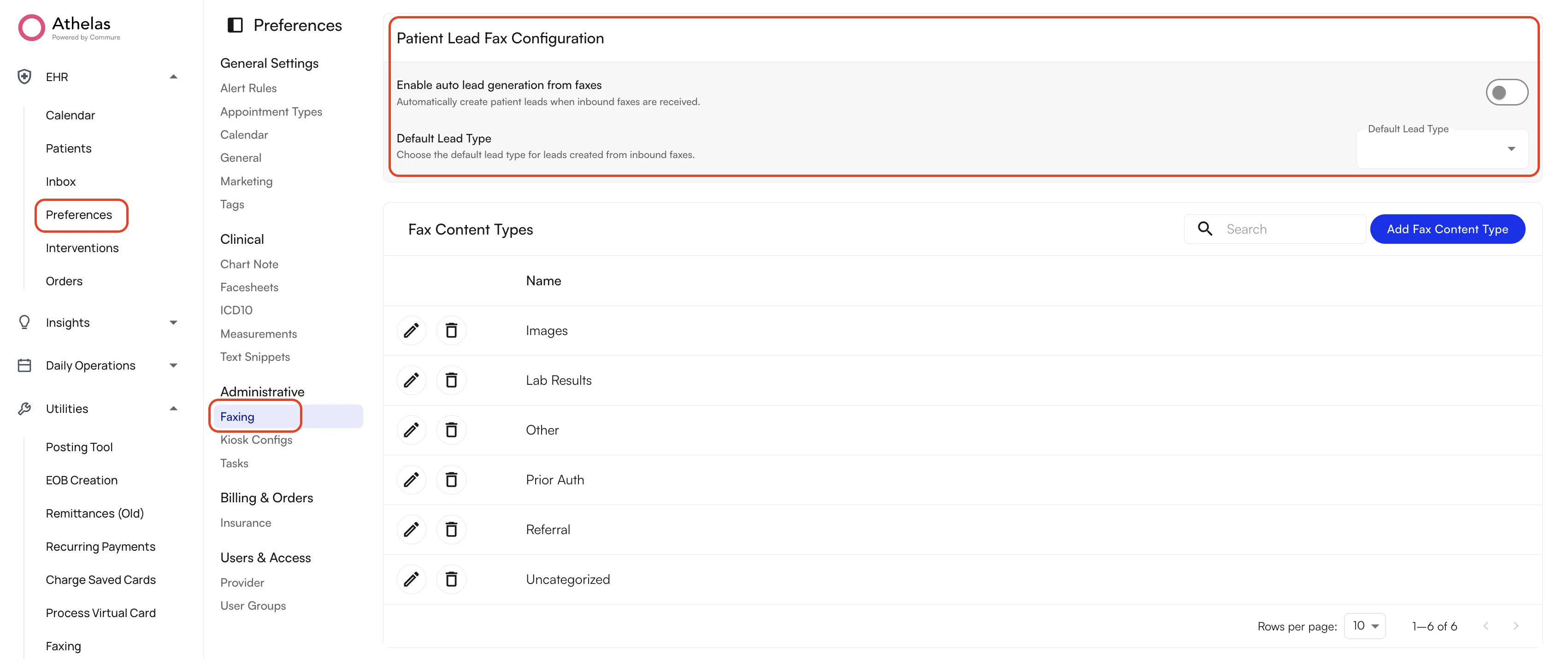The height and width of the screenshot is (659, 1568).
Task: Edit the Lab Results content type
Action: click(x=411, y=380)
